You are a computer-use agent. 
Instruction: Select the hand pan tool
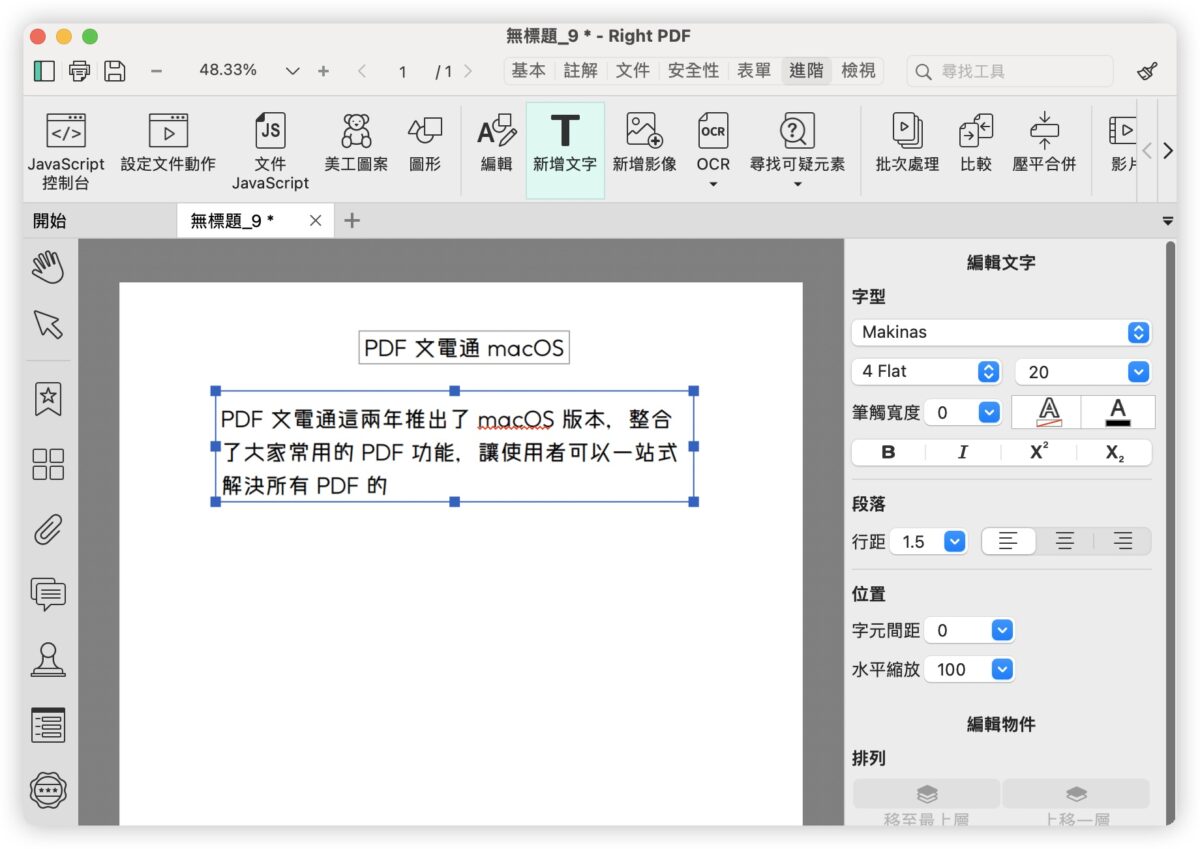[48, 267]
